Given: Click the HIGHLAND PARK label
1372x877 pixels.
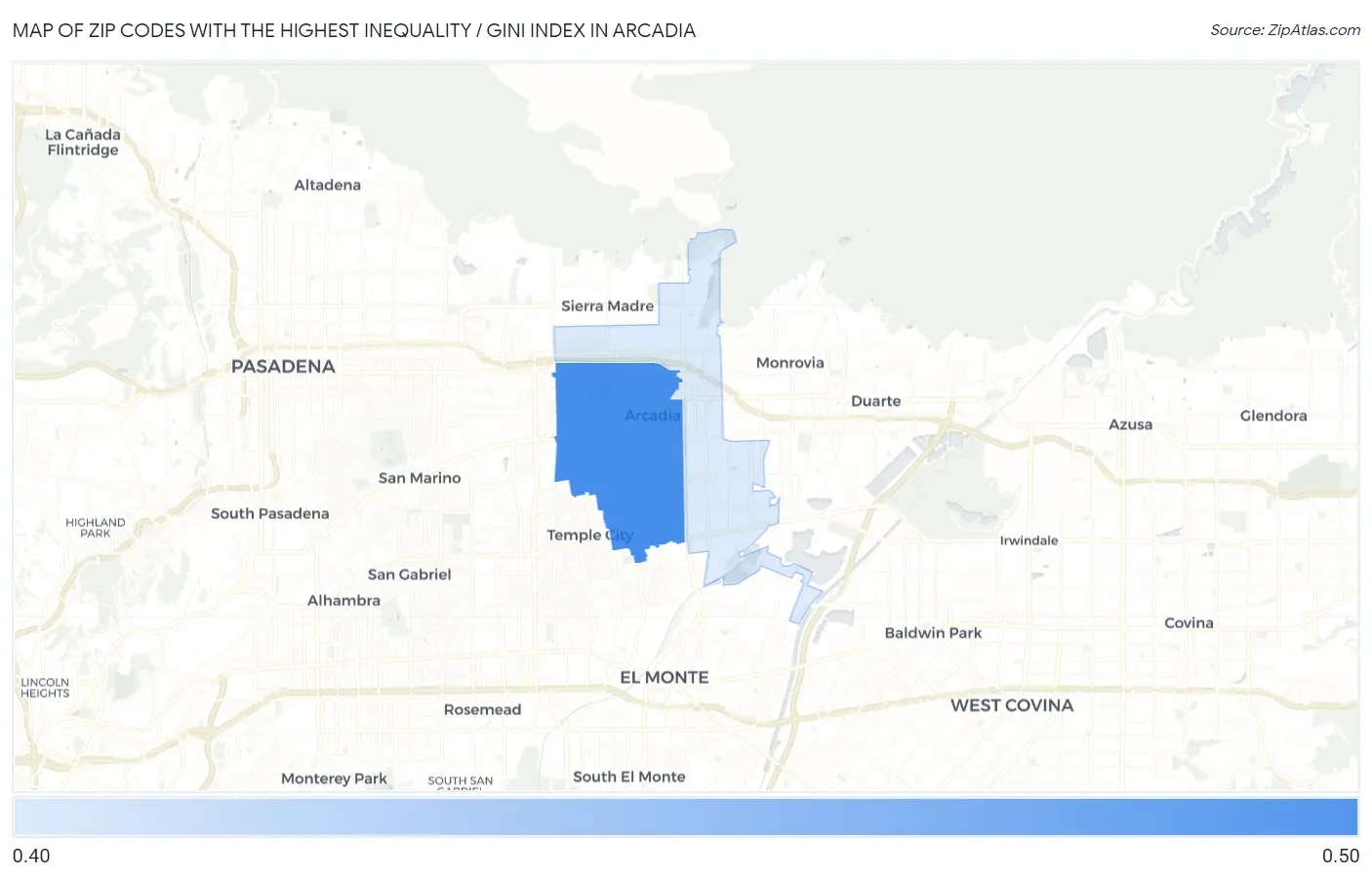Looking at the screenshot, I should click(96, 528).
